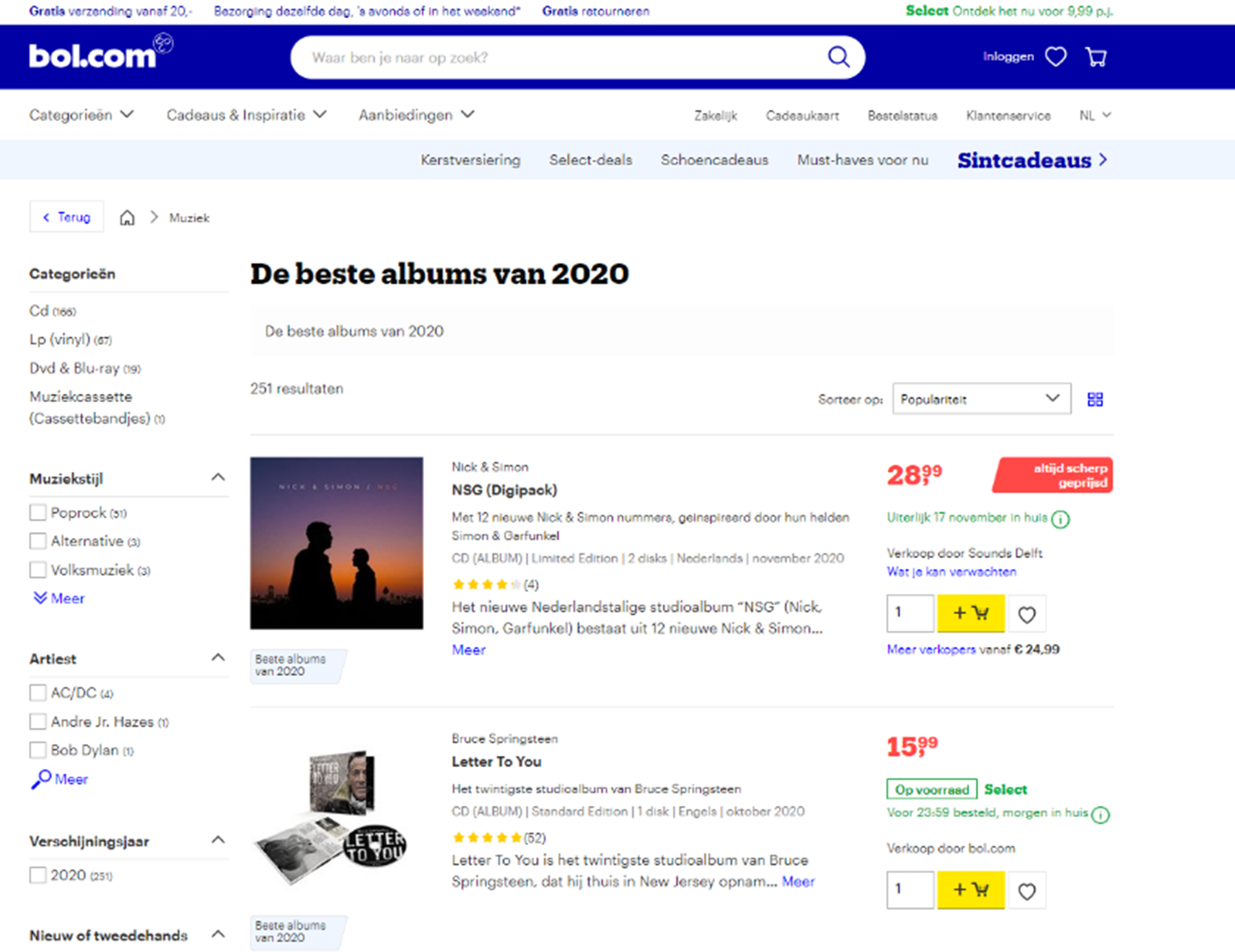Screen dimensions: 1235x952
Task: Check the Poprock music style filter
Action: pyautogui.click(x=38, y=513)
